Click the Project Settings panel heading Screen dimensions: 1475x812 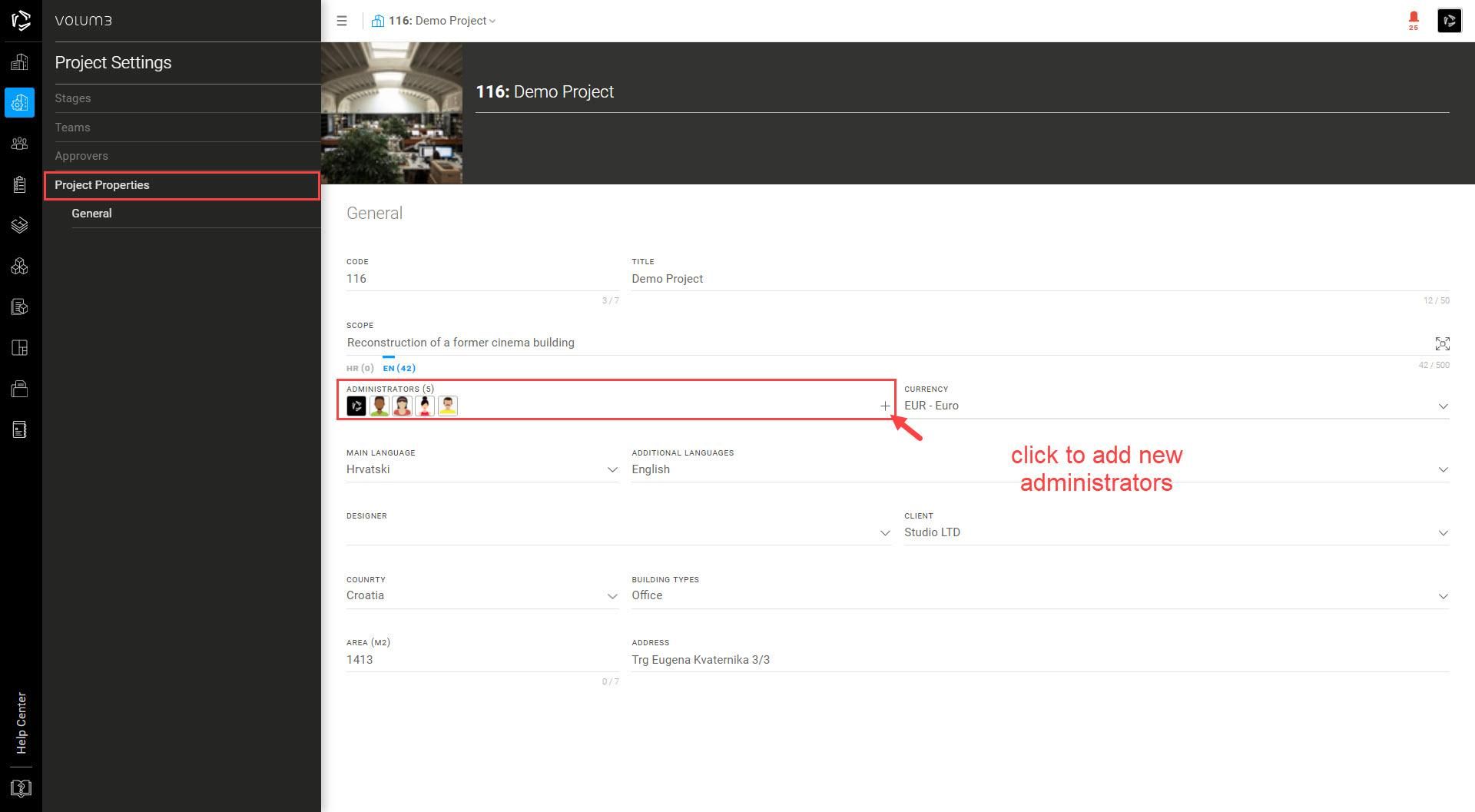click(113, 62)
